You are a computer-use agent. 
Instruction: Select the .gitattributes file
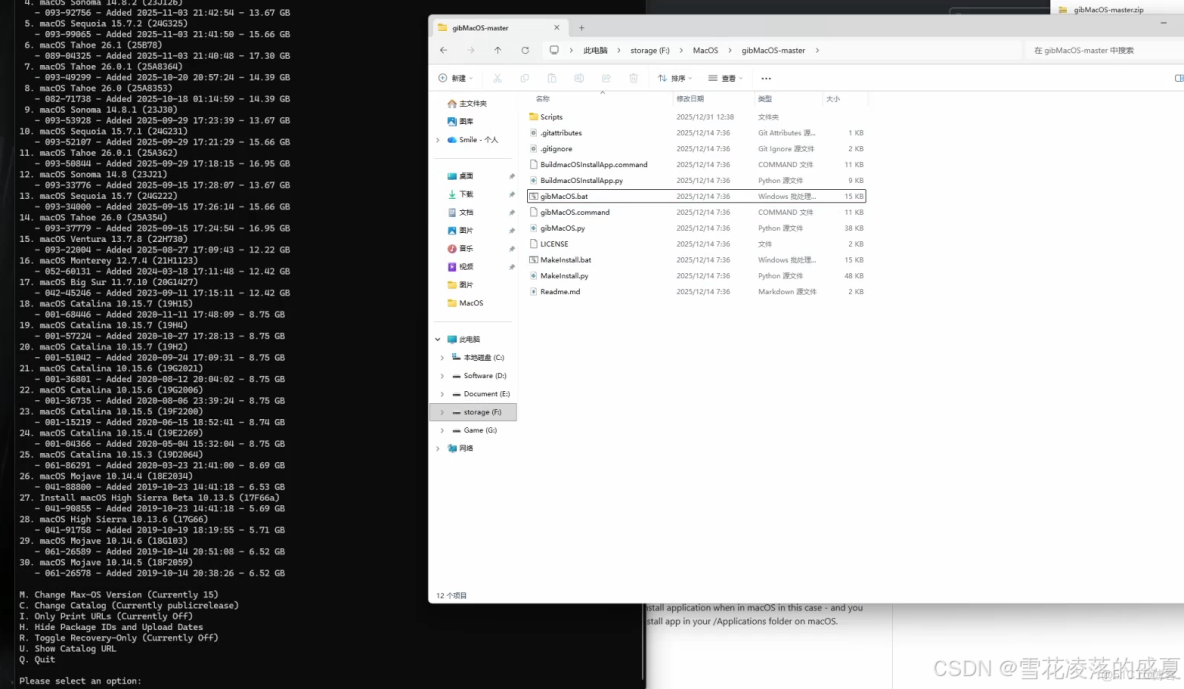696,133
